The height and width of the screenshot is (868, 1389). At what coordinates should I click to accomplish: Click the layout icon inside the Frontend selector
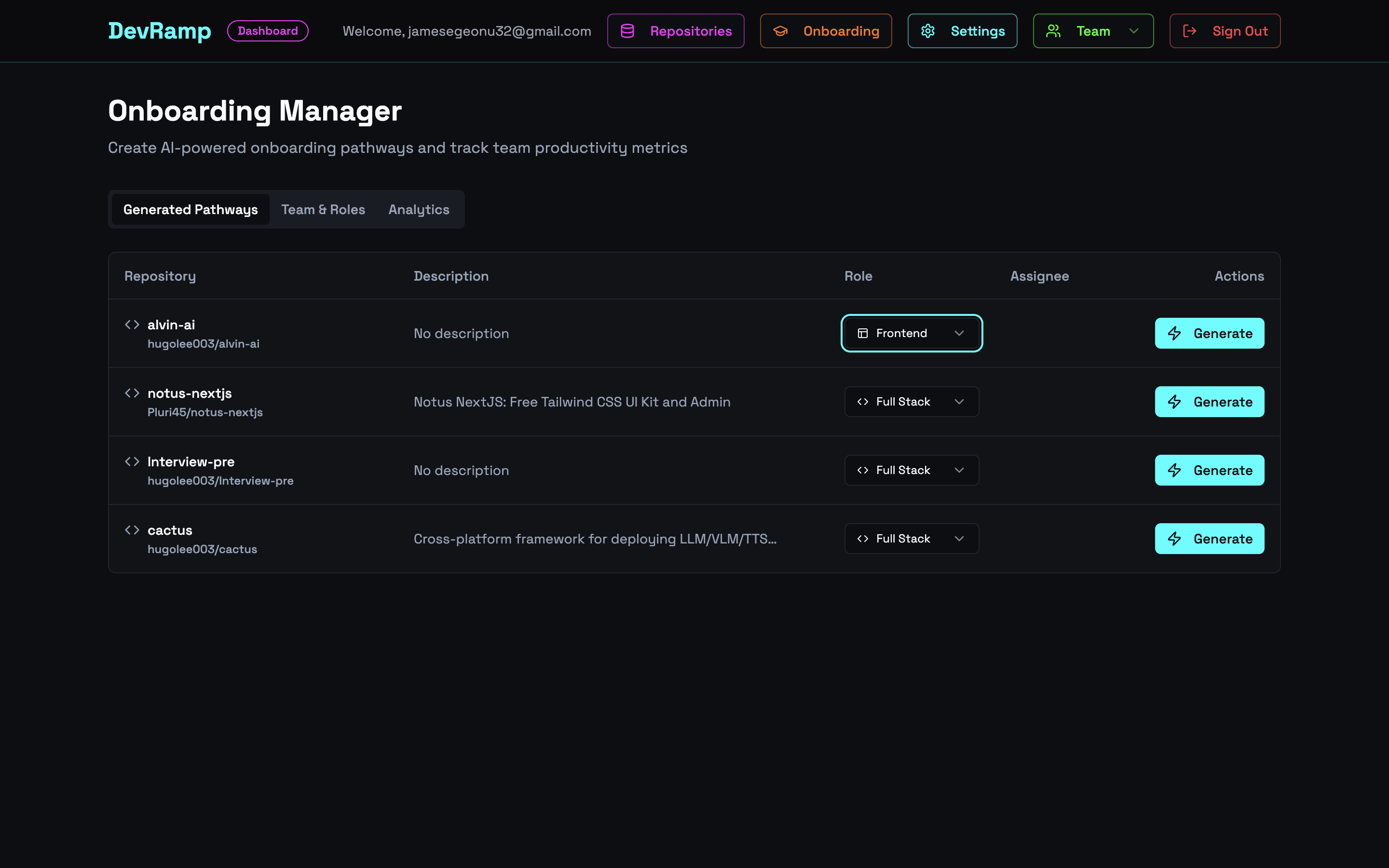pyautogui.click(x=863, y=333)
